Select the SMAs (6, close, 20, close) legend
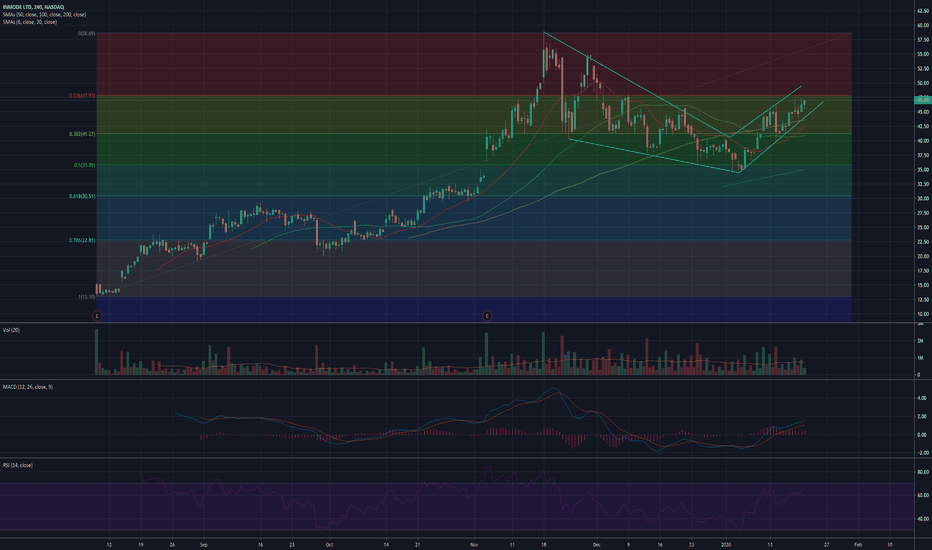Screen dimensions: 932x550 pyautogui.click(x=30, y=22)
